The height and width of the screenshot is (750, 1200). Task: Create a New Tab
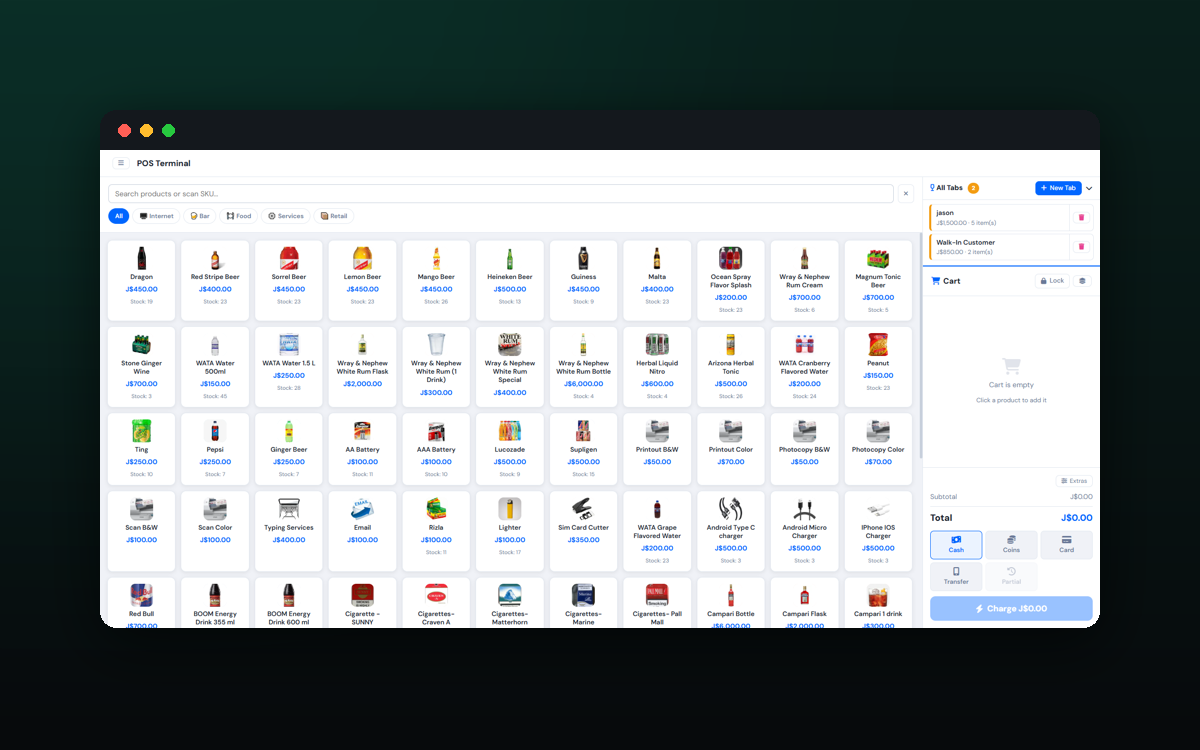pyautogui.click(x=1057, y=188)
